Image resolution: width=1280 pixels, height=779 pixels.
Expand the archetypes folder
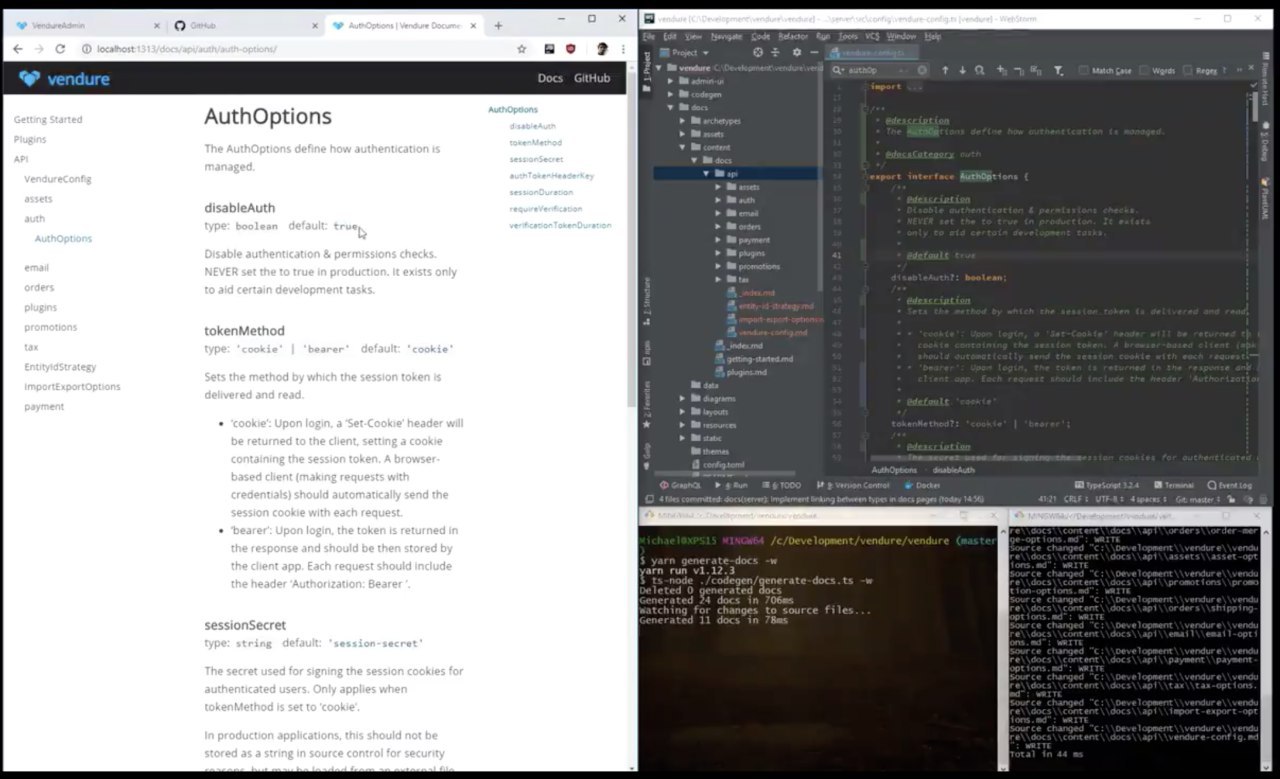pyautogui.click(x=683, y=121)
